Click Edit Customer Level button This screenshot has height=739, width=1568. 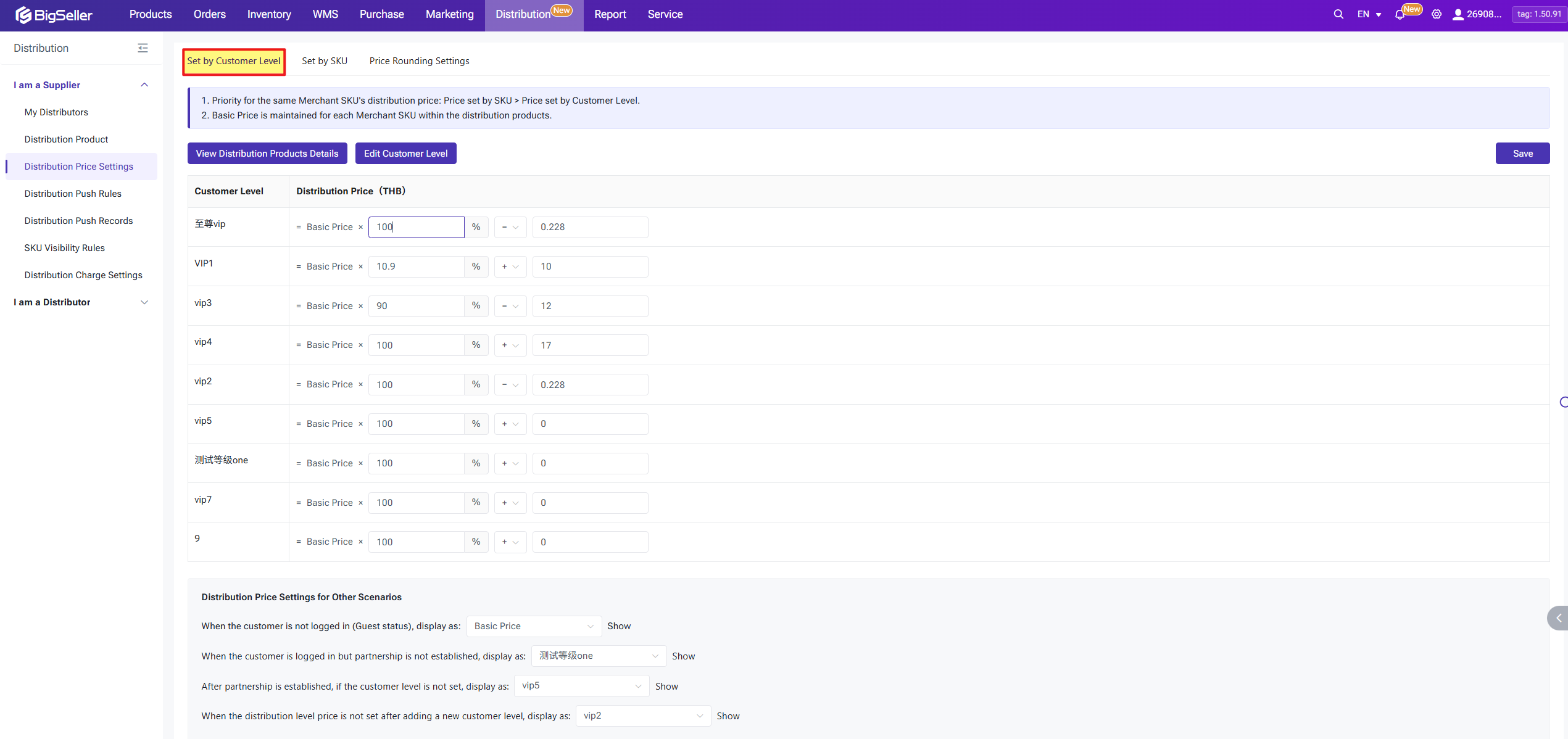pos(405,154)
